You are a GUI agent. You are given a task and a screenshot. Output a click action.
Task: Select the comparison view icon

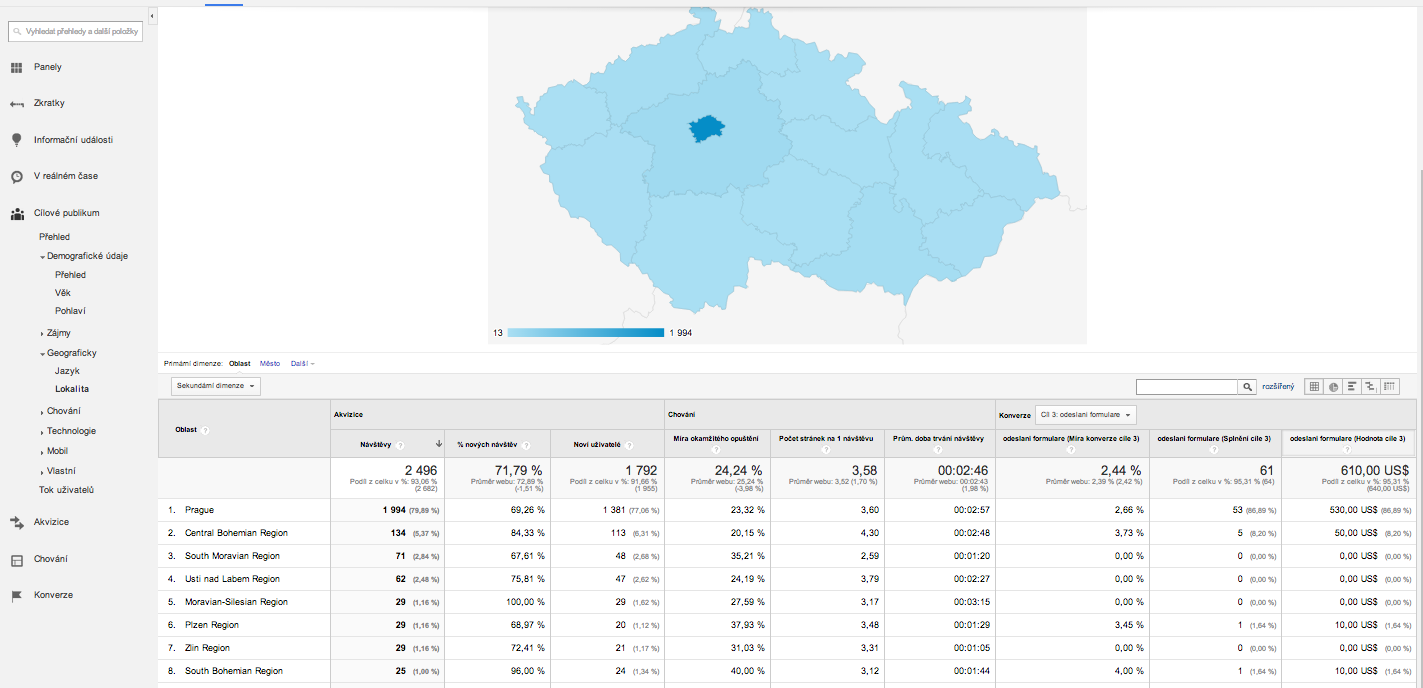(1369, 387)
